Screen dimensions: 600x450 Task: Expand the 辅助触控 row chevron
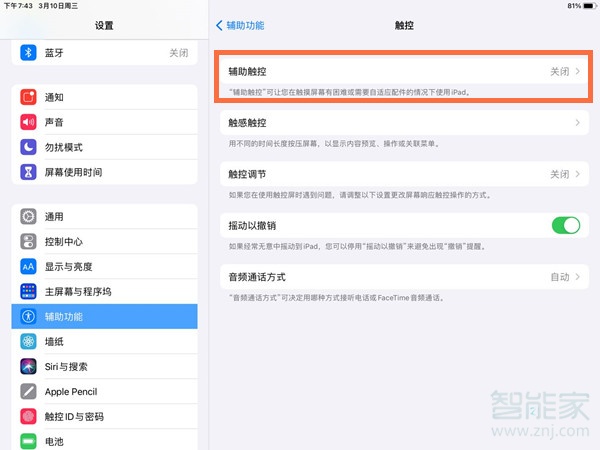(577, 72)
